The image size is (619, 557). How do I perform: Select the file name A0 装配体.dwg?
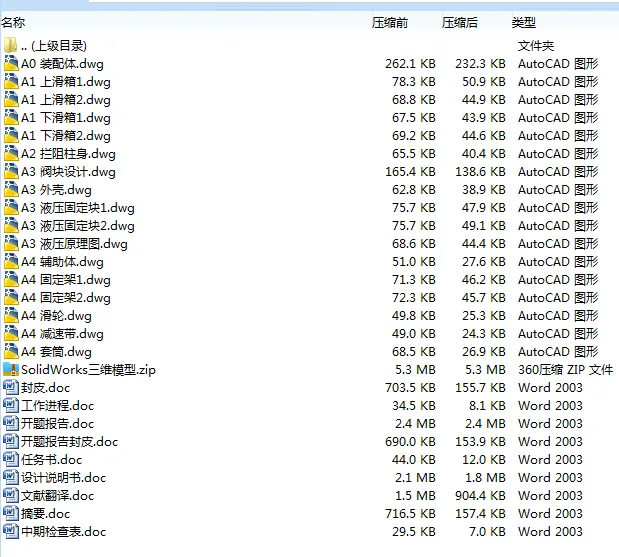62,64
